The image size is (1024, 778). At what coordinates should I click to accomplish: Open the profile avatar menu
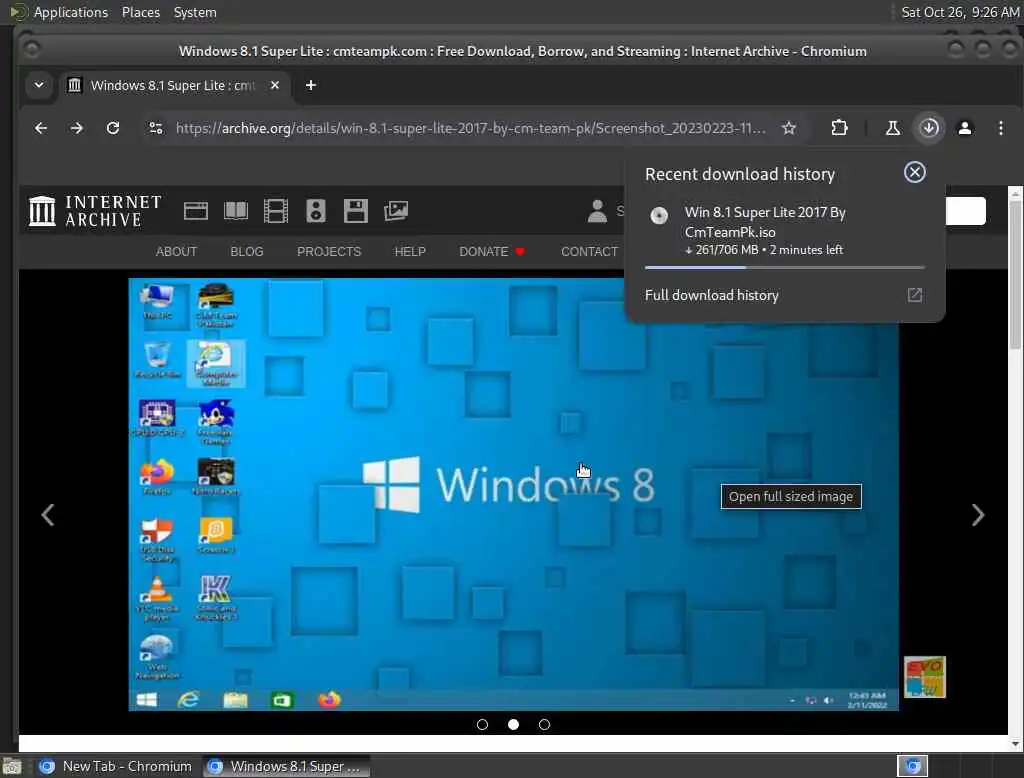965,128
